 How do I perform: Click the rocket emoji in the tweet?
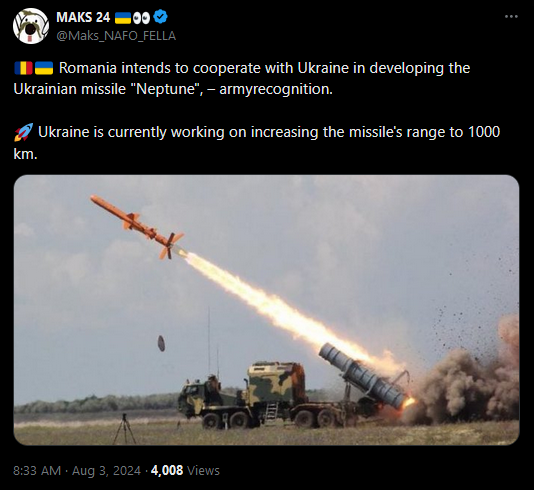[x=23, y=132]
